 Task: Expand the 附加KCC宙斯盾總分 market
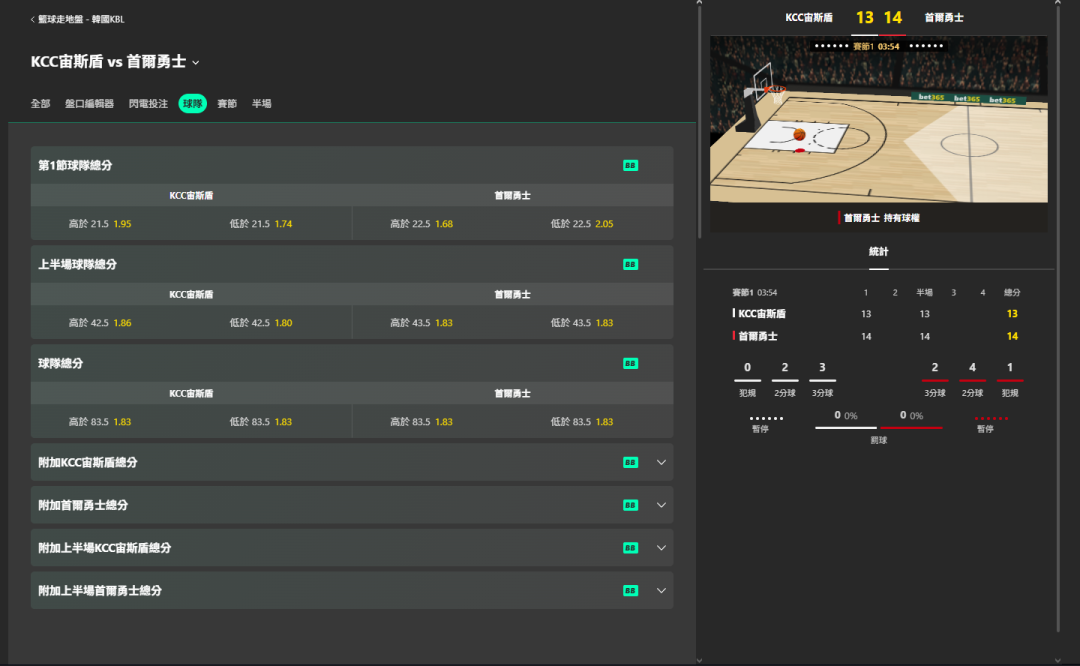661,463
